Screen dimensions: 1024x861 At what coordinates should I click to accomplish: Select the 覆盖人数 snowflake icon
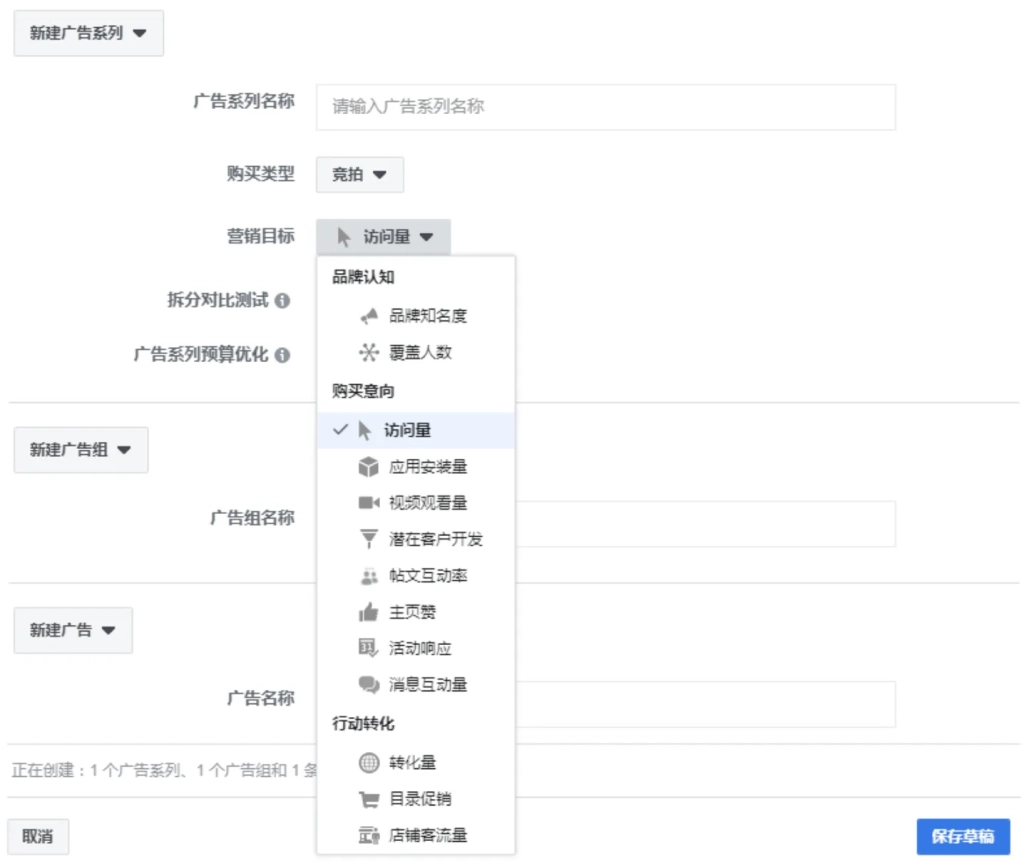pos(369,353)
